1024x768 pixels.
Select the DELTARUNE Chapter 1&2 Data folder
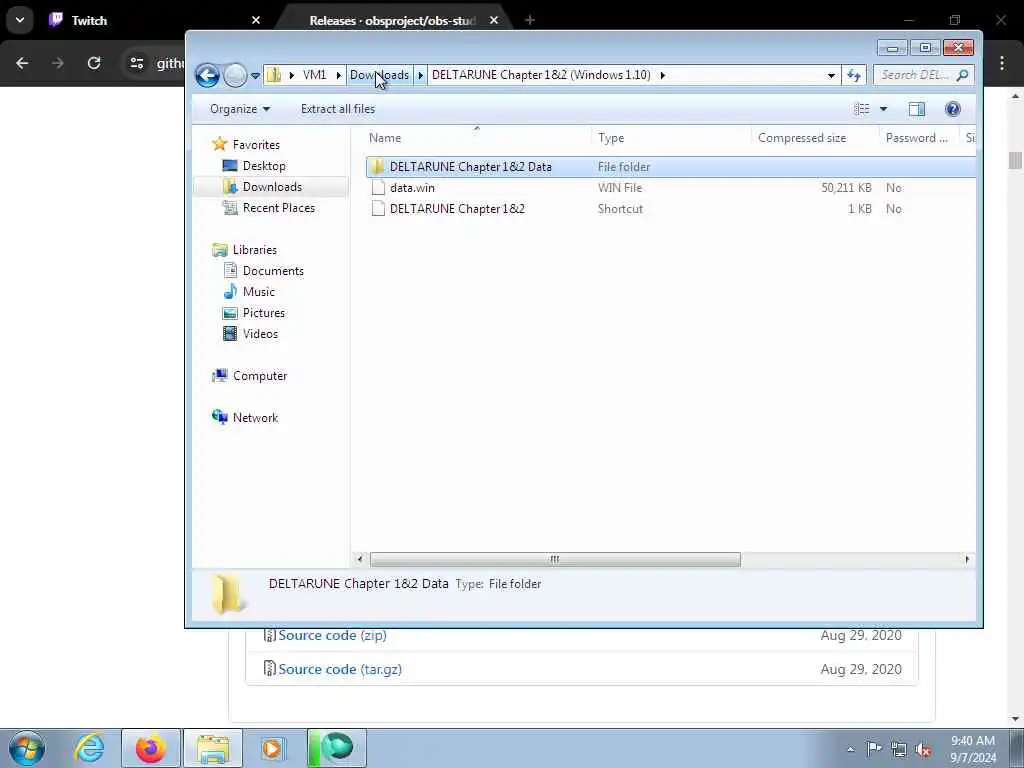point(470,167)
